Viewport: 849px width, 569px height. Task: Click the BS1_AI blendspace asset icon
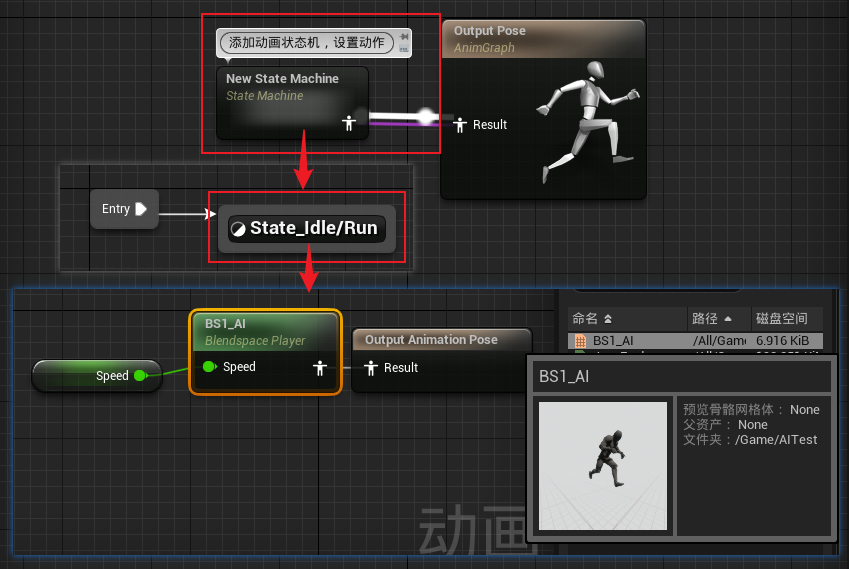click(580, 341)
